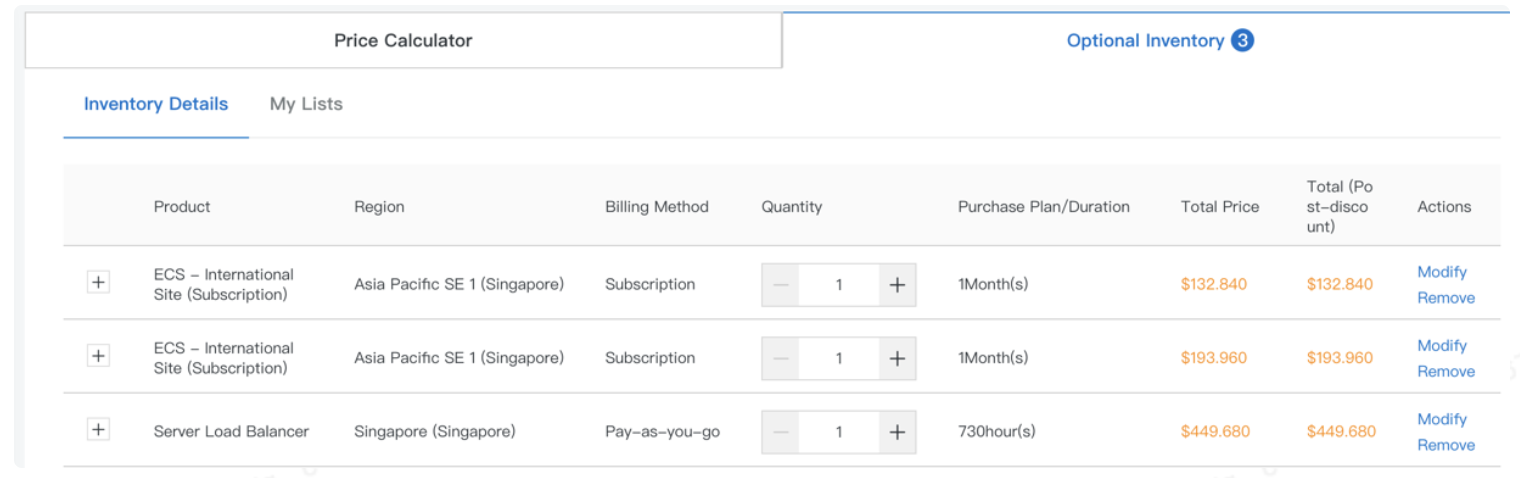
Task: Increase quantity for the $193.960 ECS item
Action: [x=897, y=358]
